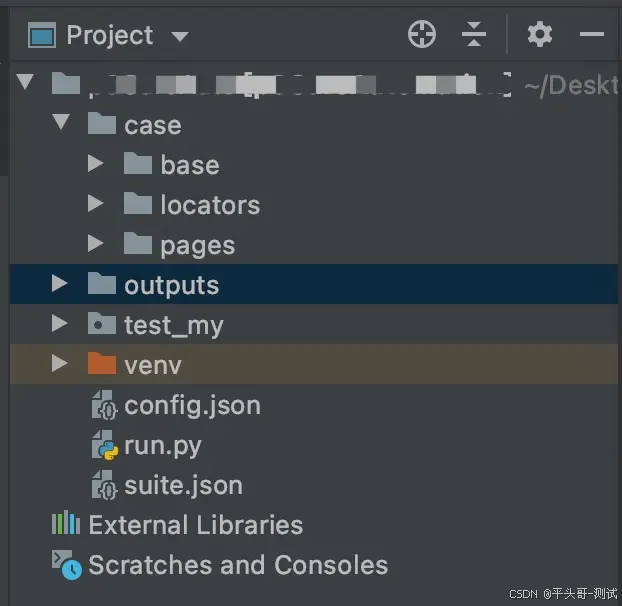Click the Project tool window icon
Image resolution: width=622 pixels, height=606 pixels.
(x=42, y=35)
